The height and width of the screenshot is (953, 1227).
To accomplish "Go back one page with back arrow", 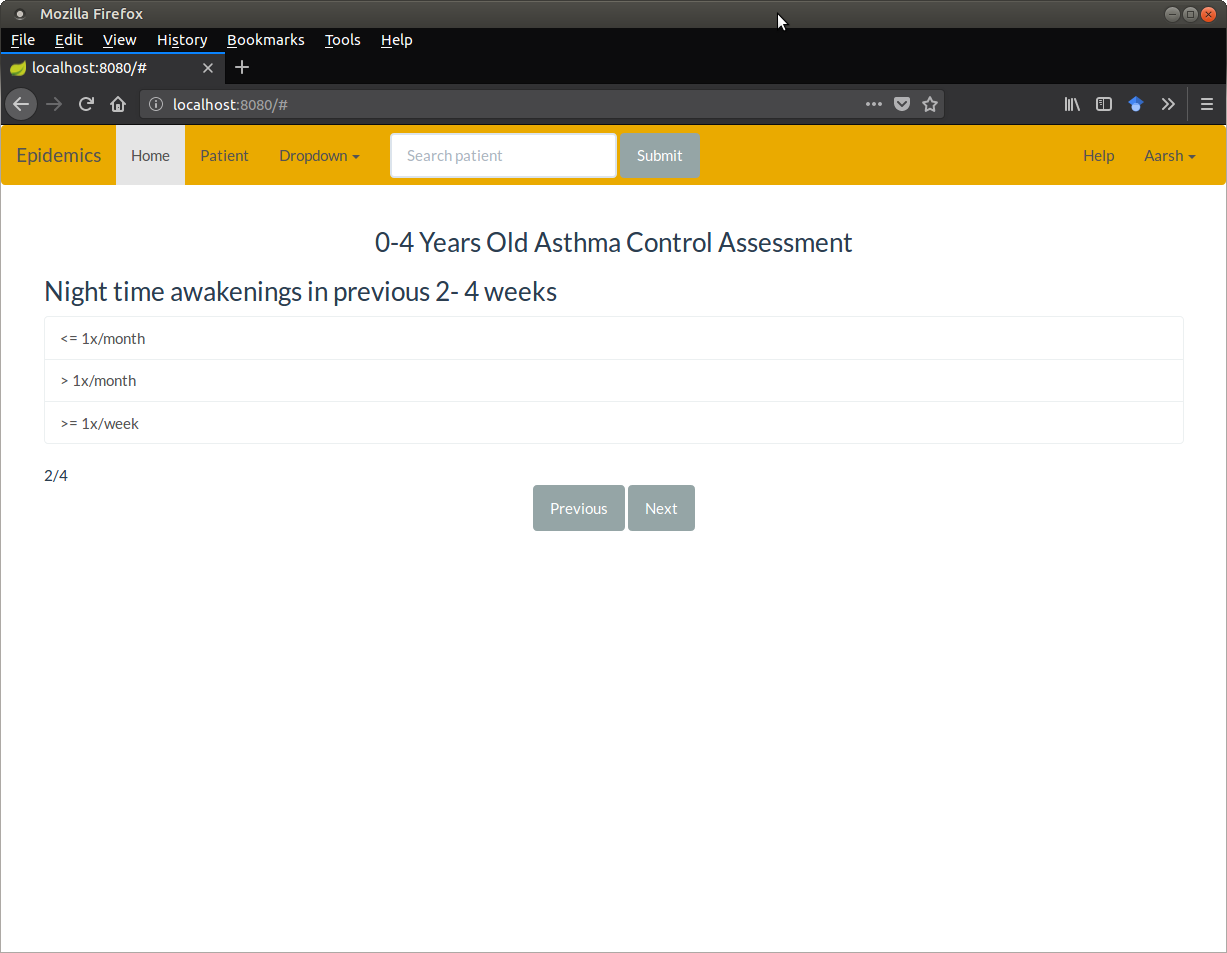I will [x=21, y=104].
